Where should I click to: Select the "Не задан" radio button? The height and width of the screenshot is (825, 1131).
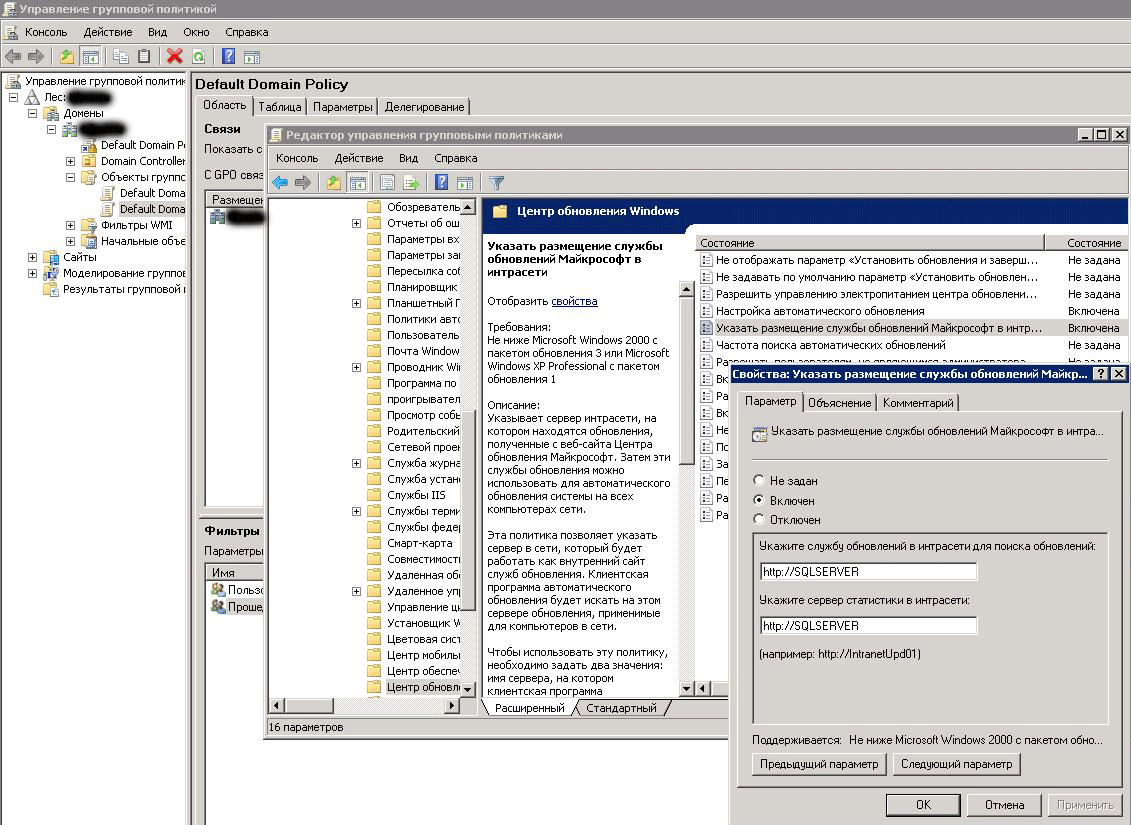tap(759, 481)
